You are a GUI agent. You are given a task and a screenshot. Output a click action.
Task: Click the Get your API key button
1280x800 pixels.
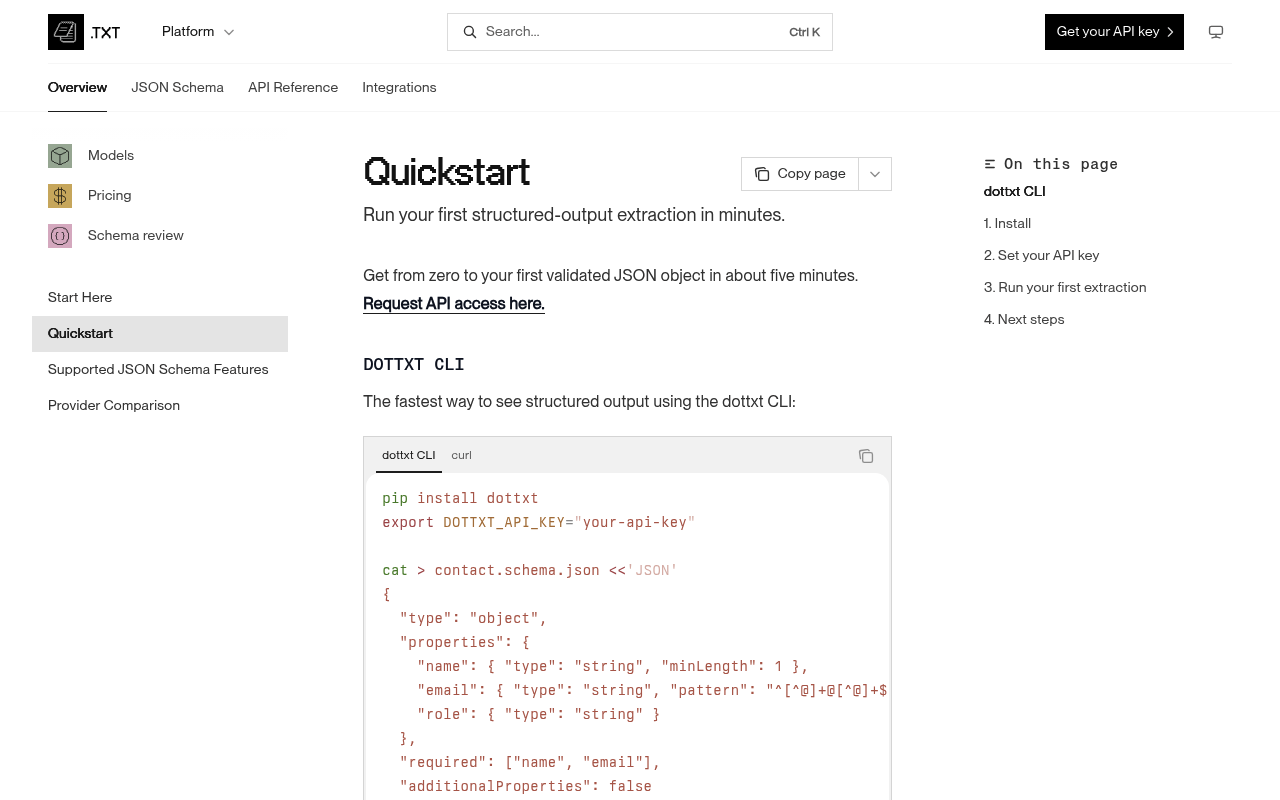pos(1114,32)
